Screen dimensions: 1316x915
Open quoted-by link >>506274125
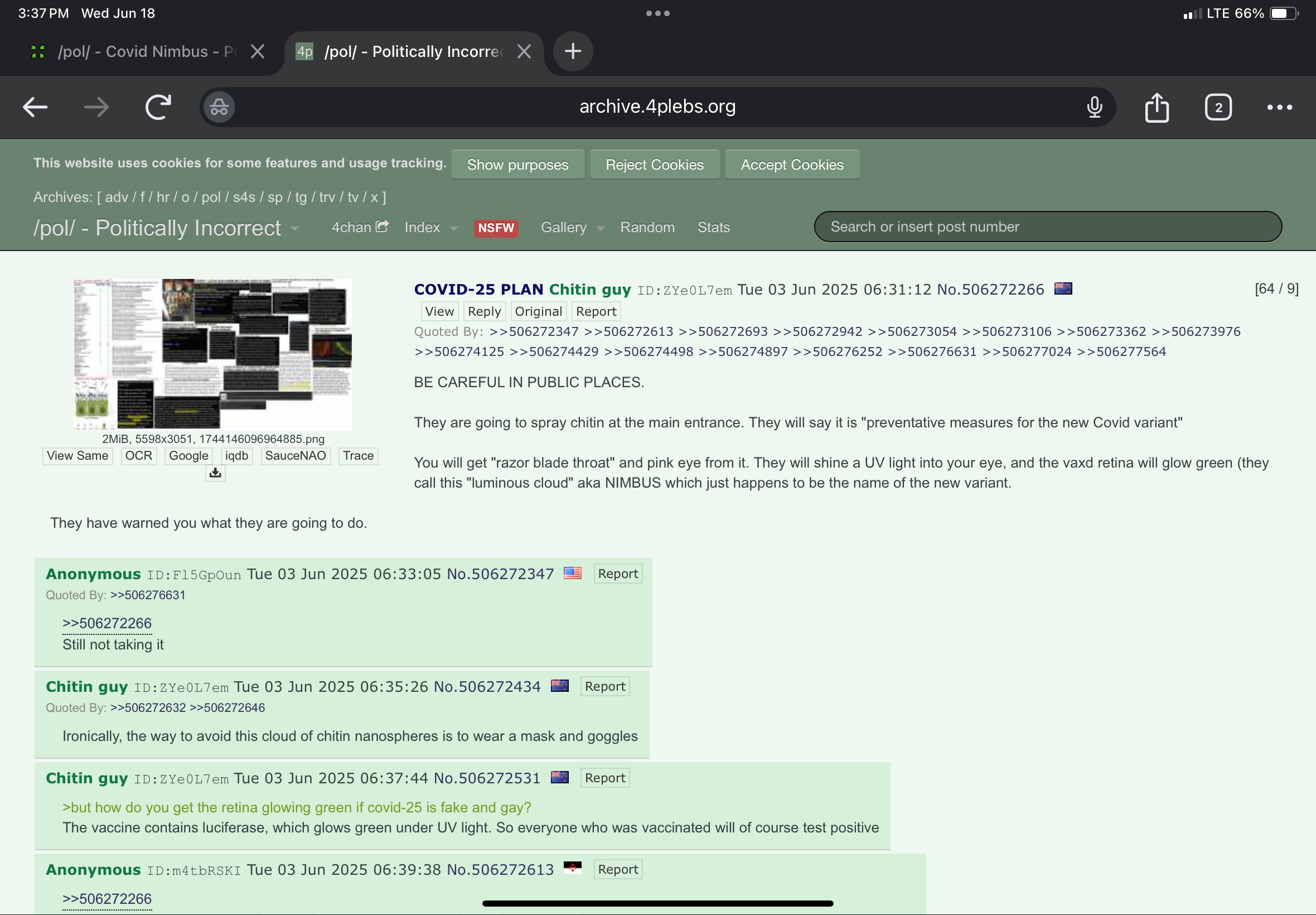click(459, 351)
